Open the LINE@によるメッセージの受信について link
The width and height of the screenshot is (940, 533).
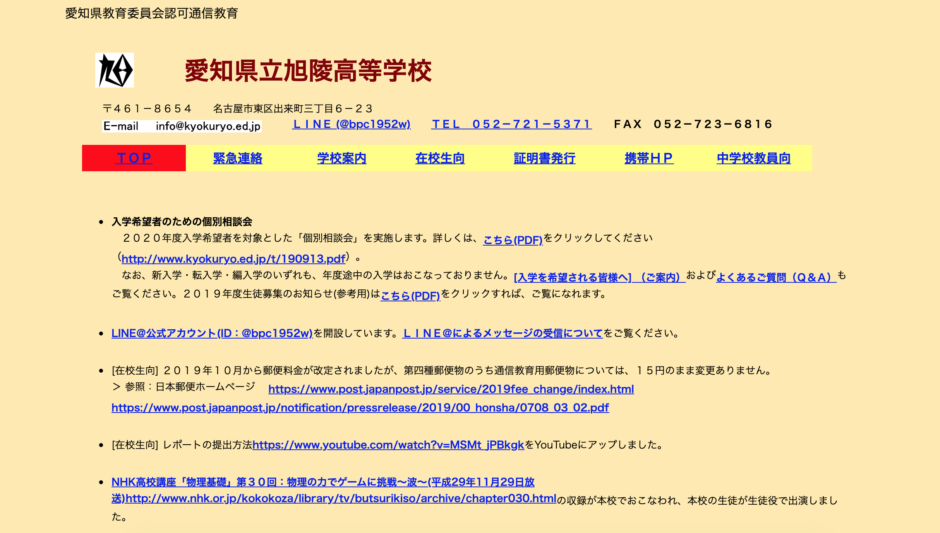[502, 333]
